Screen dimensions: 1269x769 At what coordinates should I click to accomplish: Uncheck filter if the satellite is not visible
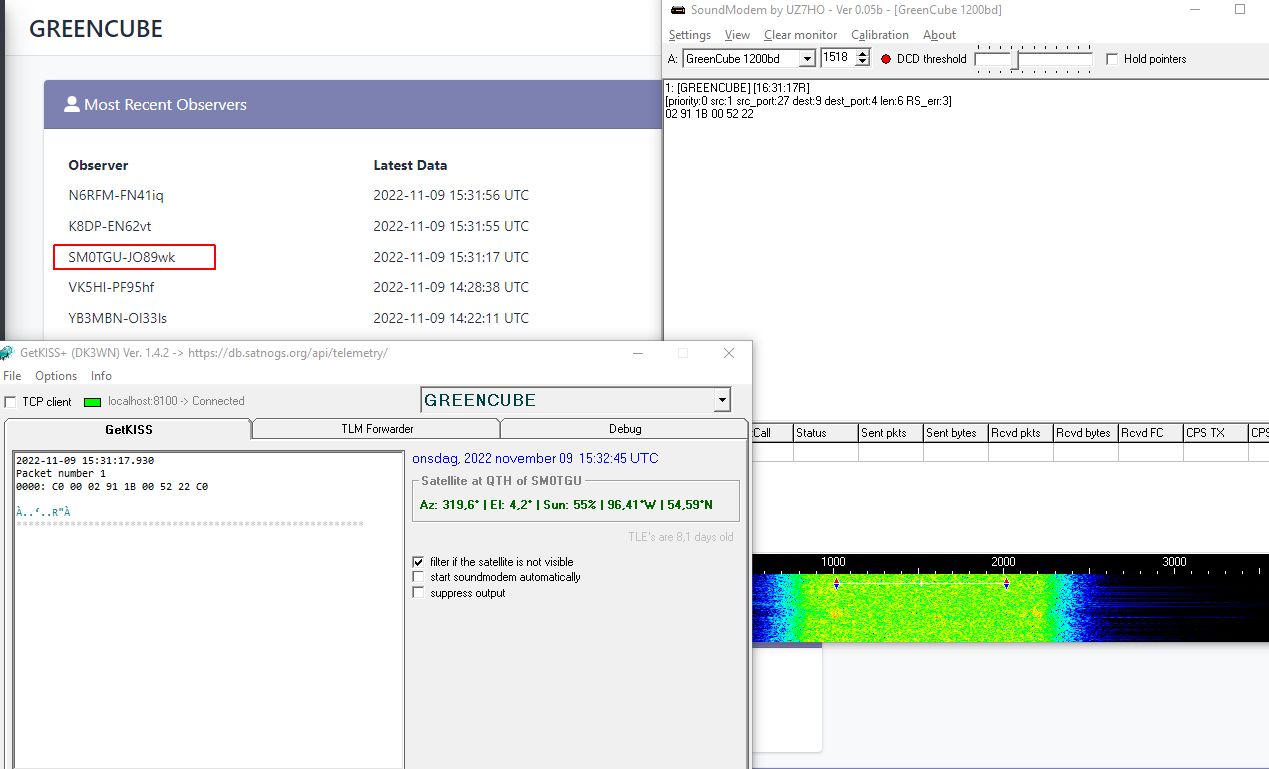click(x=418, y=561)
